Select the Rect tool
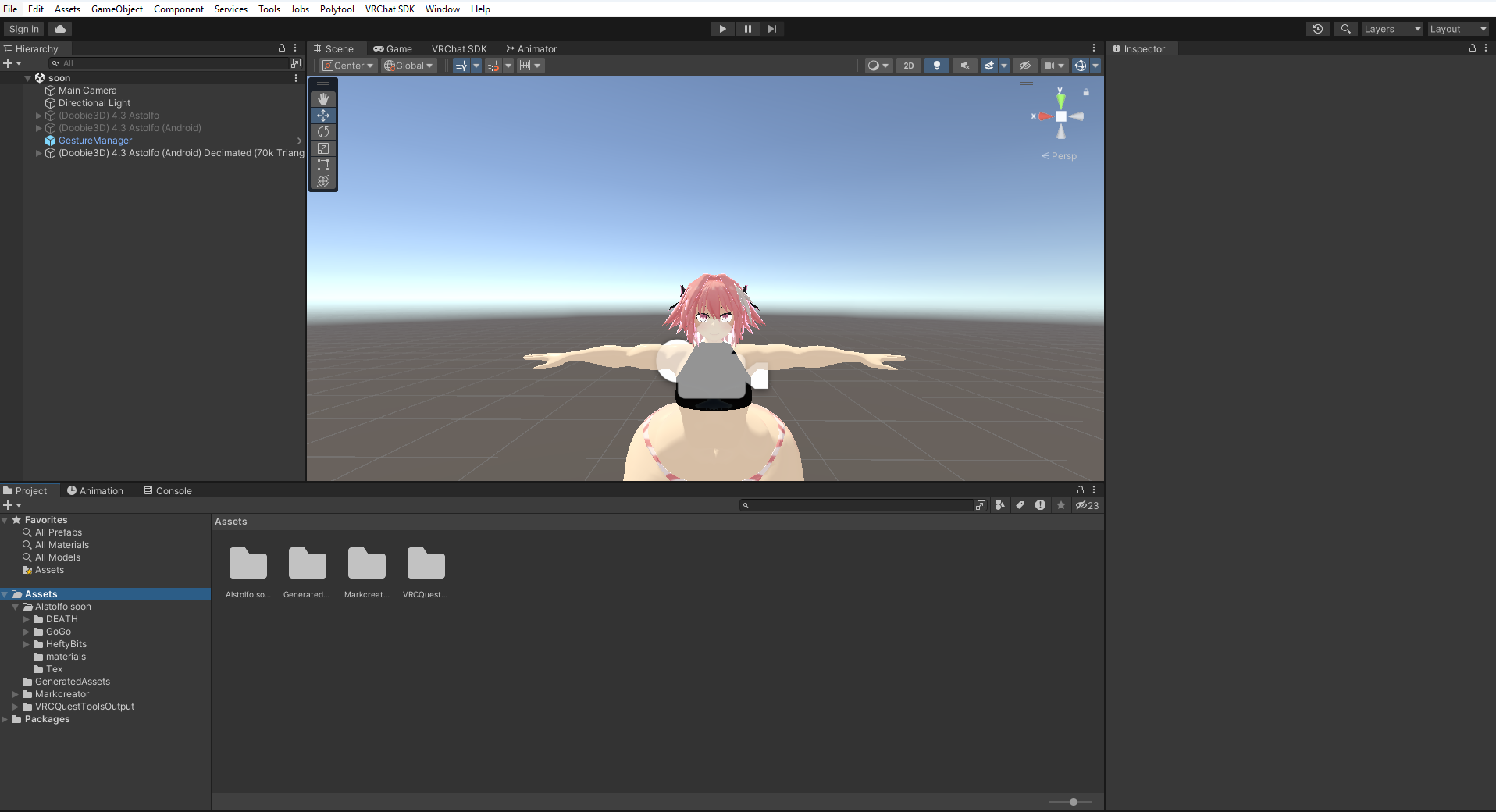This screenshot has height=812, width=1496. (323, 165)
